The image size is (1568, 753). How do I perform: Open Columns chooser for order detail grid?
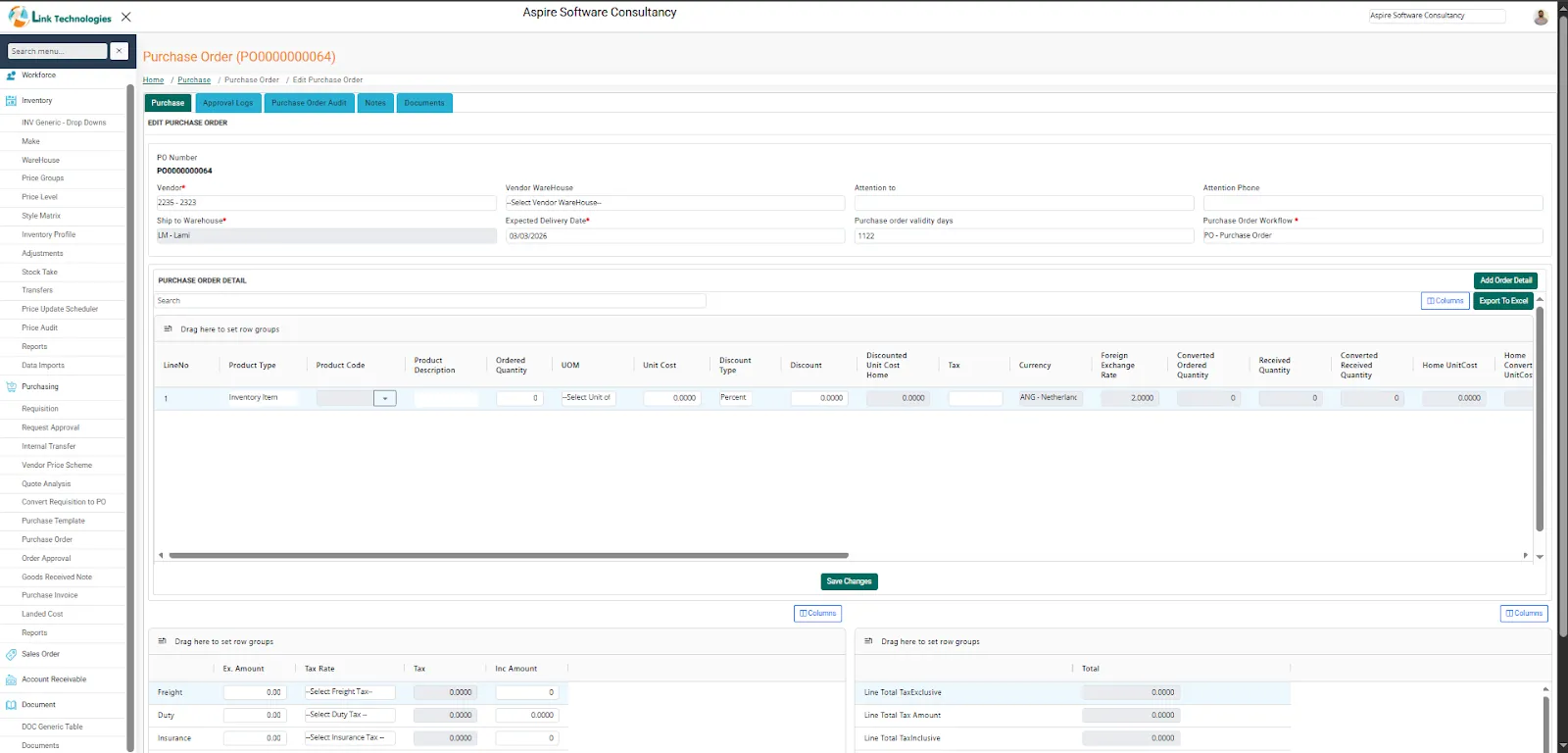[1445, 301]
